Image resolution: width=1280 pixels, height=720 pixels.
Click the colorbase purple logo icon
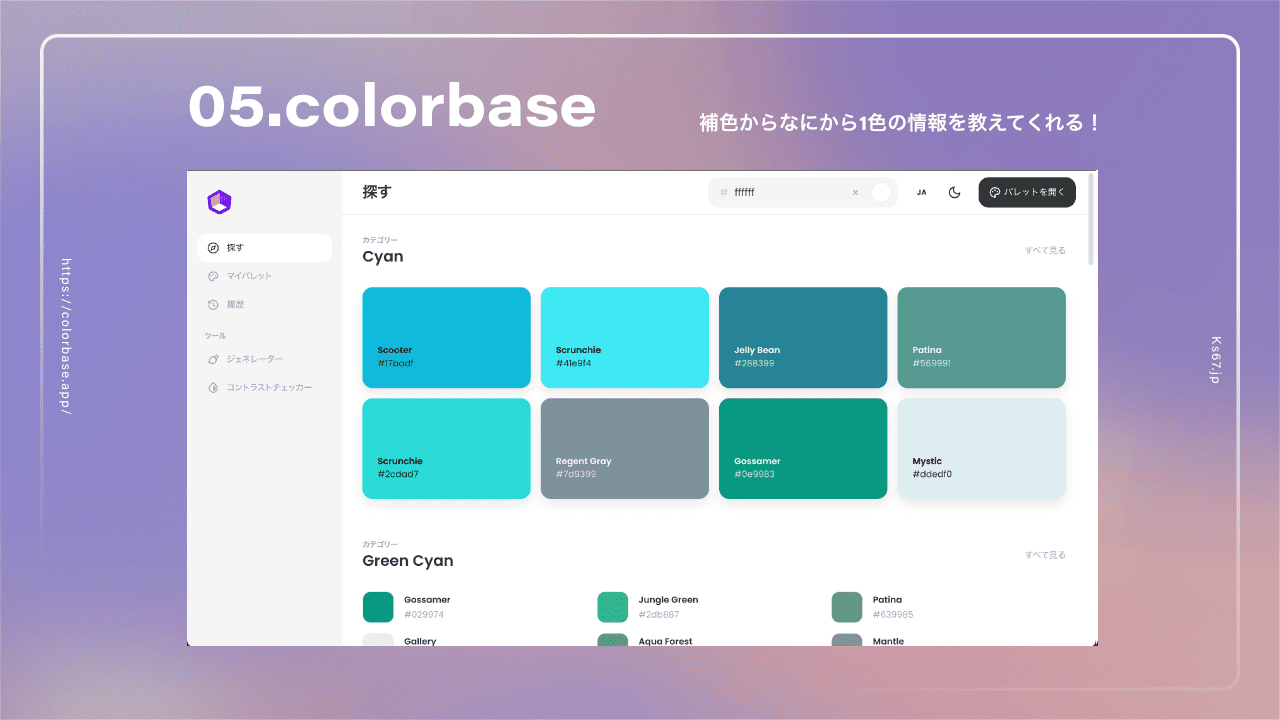(219, 202)
